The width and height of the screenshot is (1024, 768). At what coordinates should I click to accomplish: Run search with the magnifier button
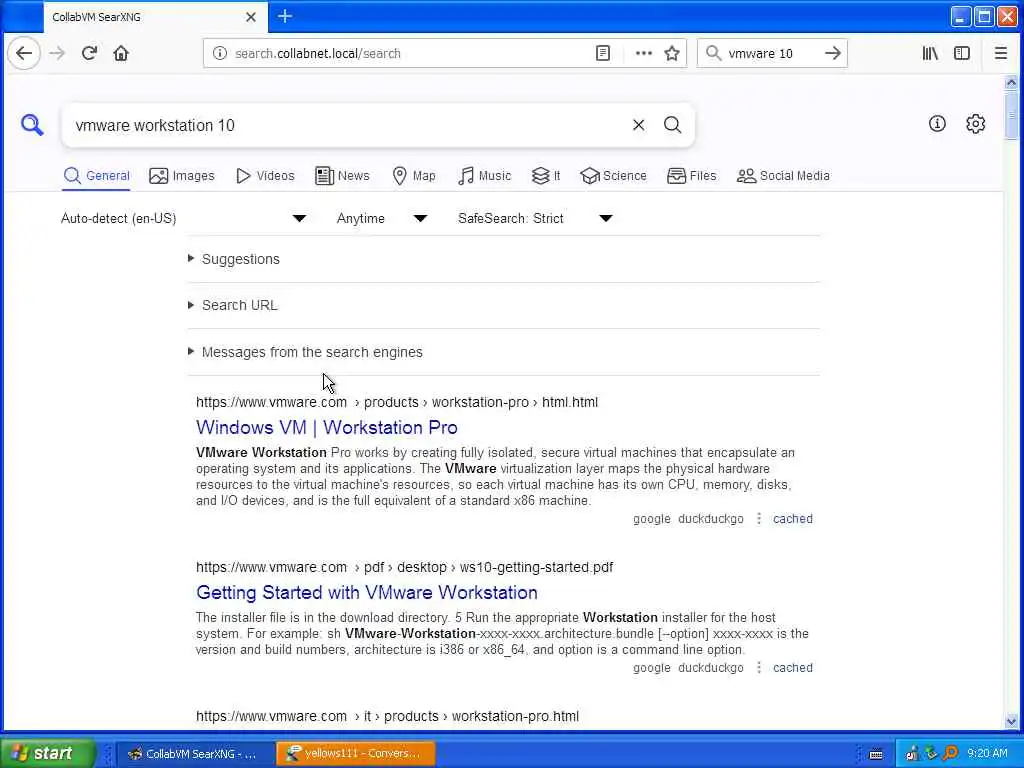673,125
